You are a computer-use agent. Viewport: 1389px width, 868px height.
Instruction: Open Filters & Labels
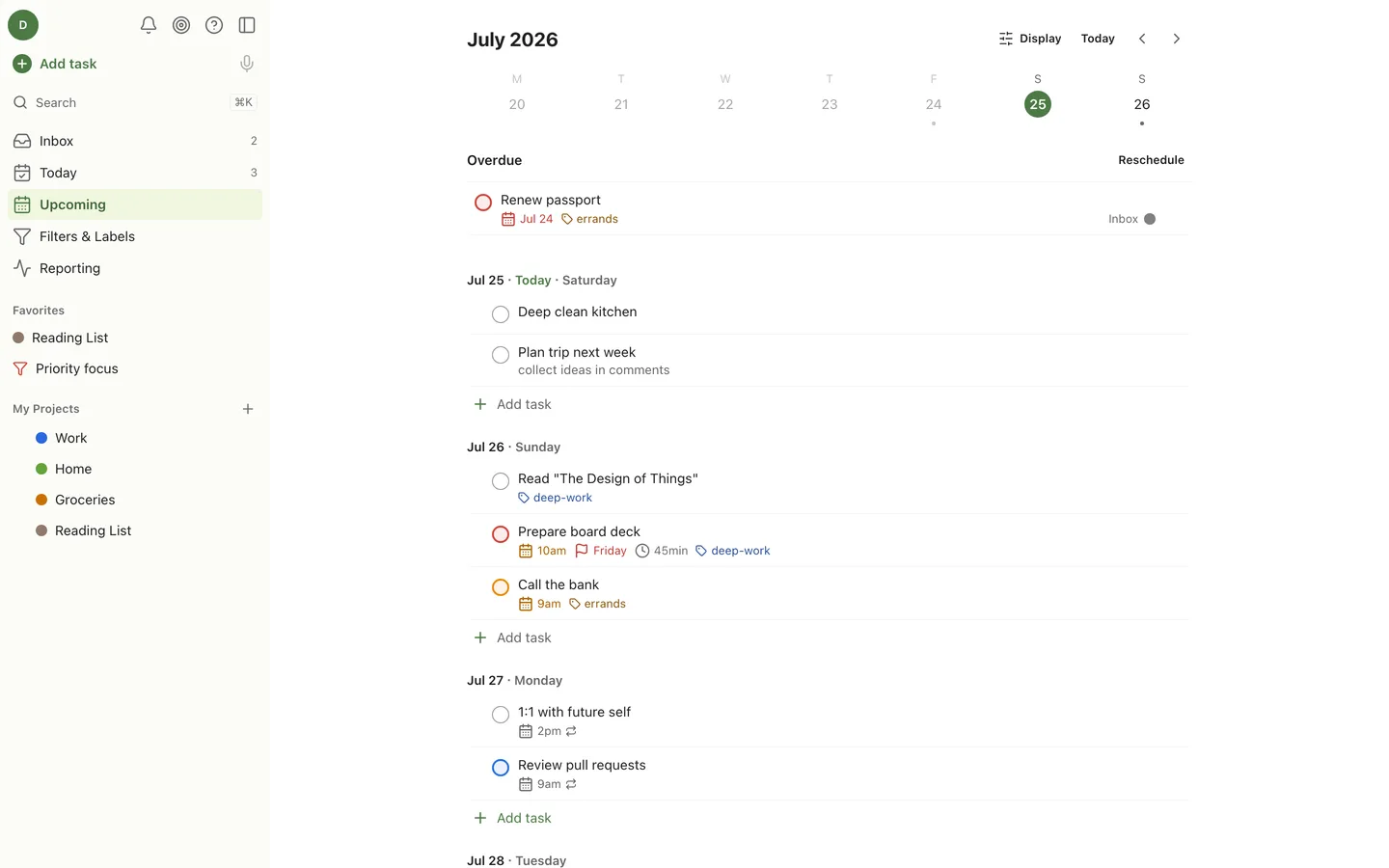pyautogui.click(x=135, y=236)
